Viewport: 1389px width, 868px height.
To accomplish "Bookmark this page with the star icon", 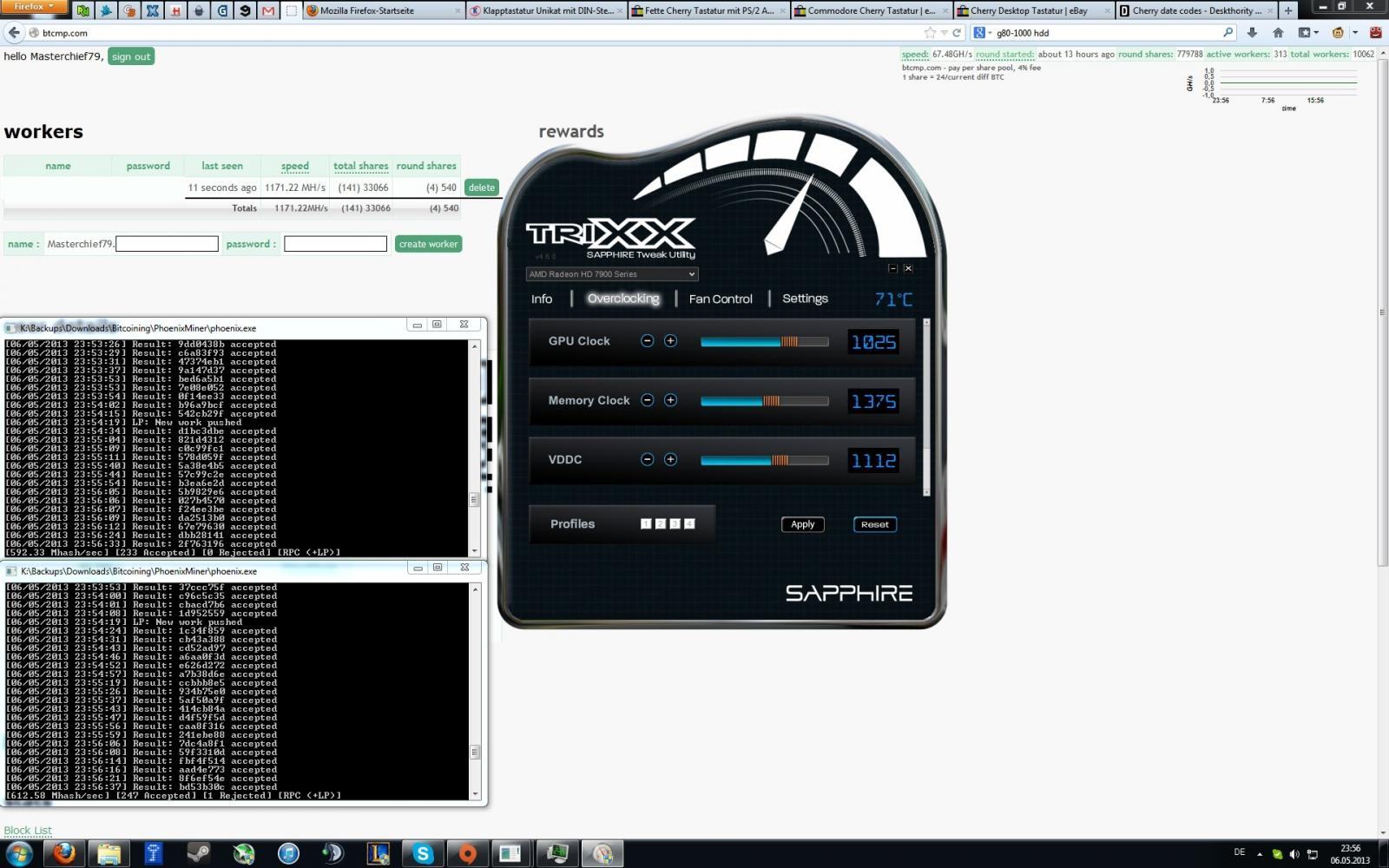I will [931, 33].
